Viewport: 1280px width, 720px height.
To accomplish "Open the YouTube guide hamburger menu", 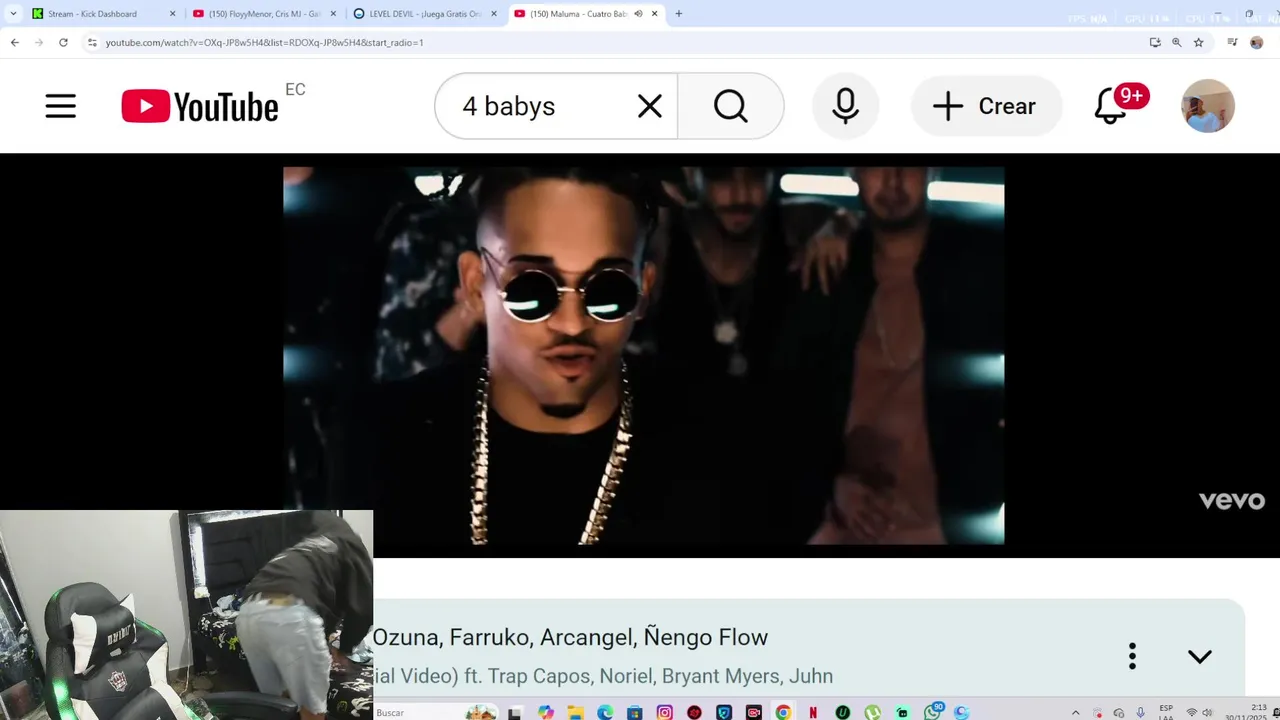I will pos(61,106).
